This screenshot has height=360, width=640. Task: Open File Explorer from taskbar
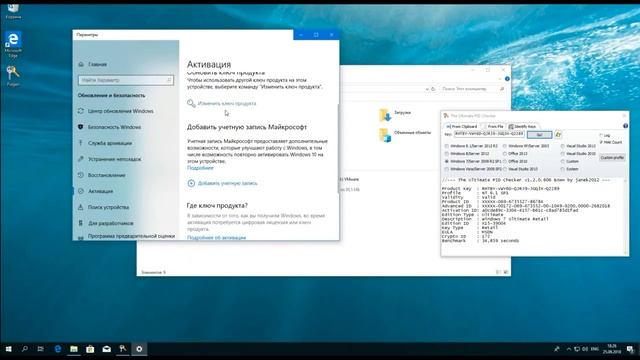pyautogui.click(x=74, y=349)
